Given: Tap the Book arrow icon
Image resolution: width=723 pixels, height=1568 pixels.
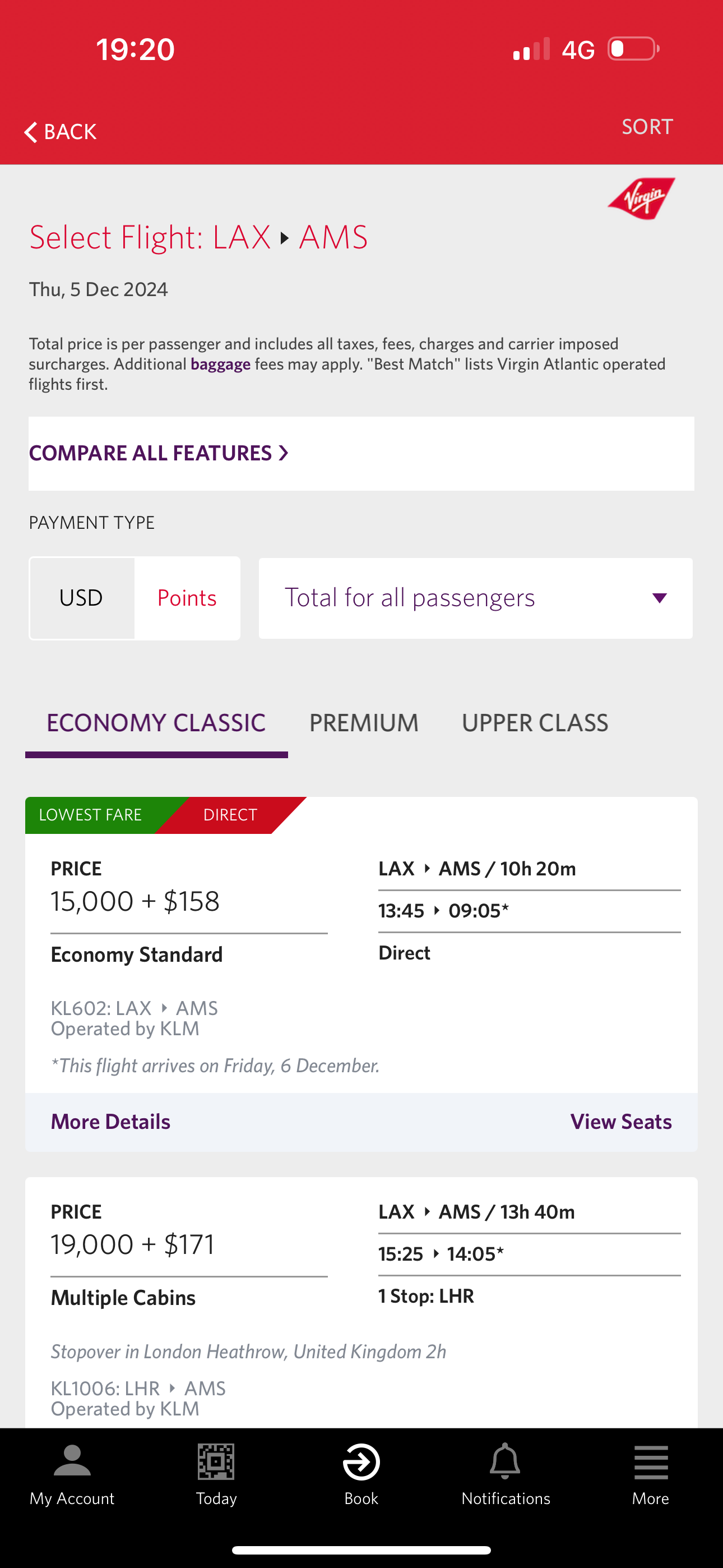Looking at the screenshot, I should (361, 1461).
